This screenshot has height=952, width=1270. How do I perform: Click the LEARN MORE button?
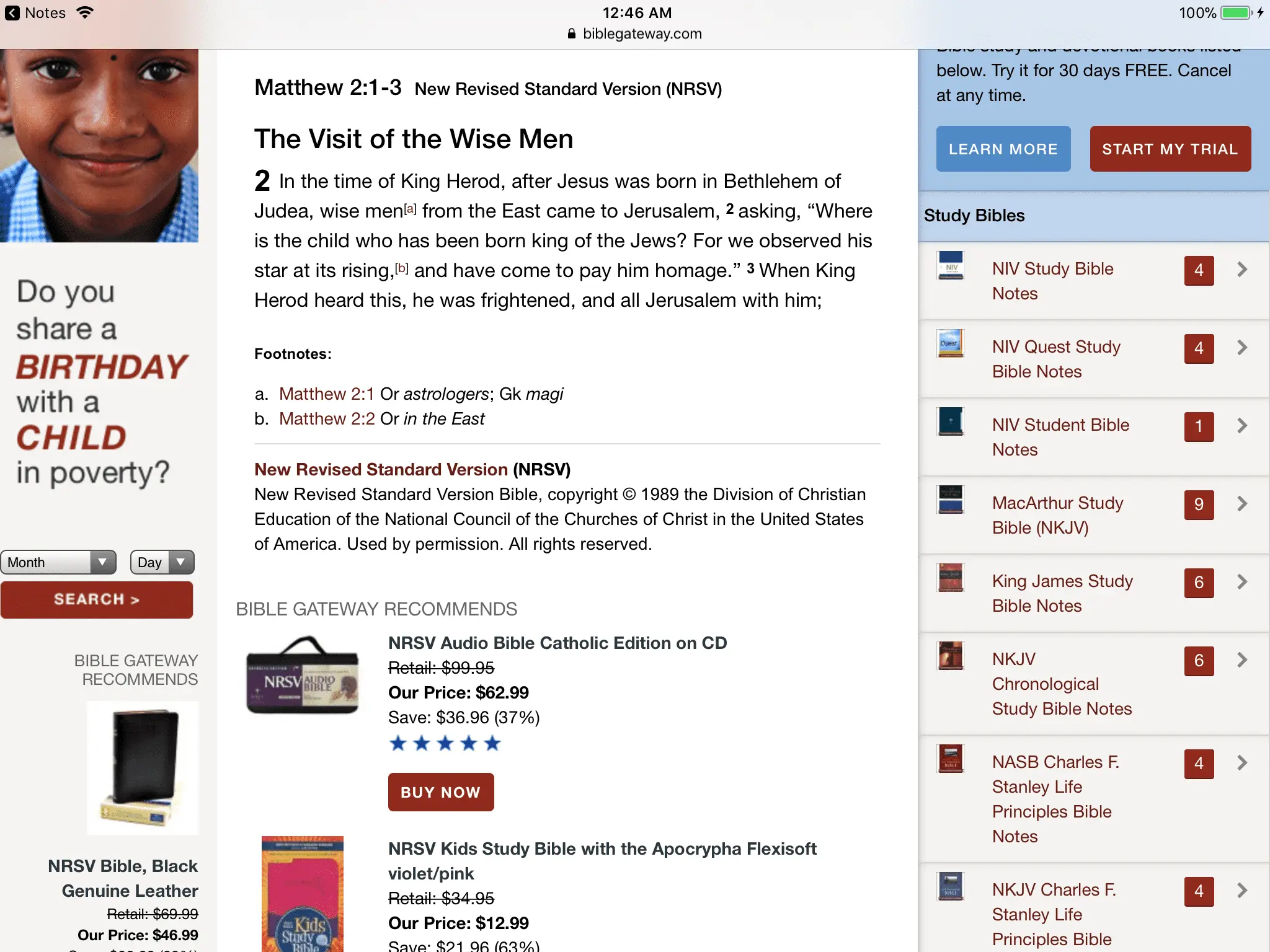pyautogui.click(x=1003, y=149)
